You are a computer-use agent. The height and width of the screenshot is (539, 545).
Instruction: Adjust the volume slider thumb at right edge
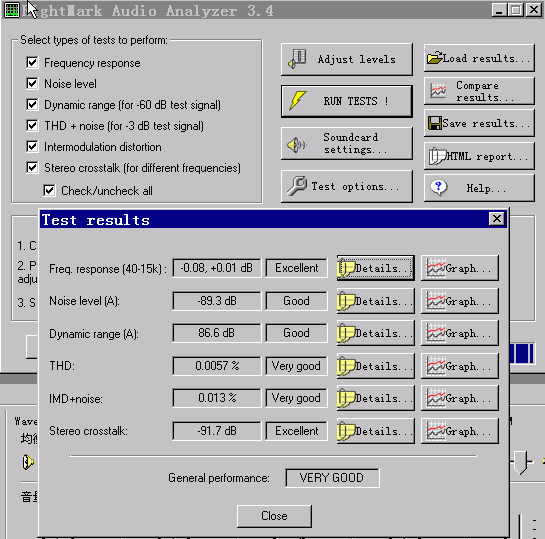521,462
